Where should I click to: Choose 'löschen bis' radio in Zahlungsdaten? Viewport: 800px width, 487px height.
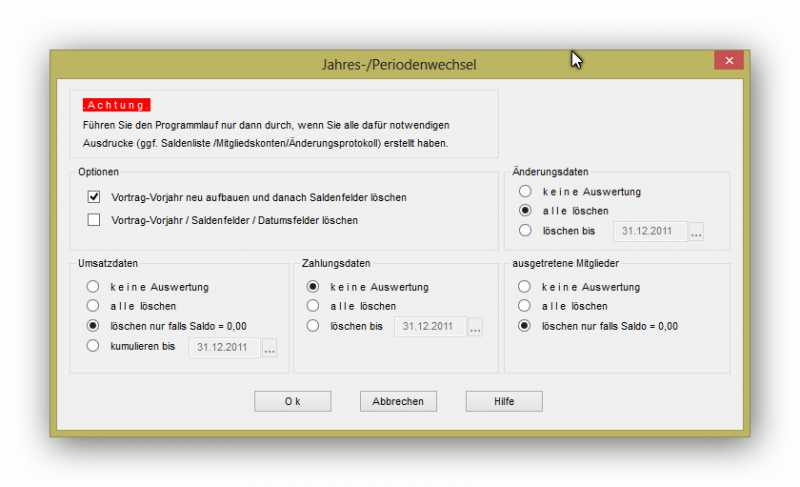(313, 326)
